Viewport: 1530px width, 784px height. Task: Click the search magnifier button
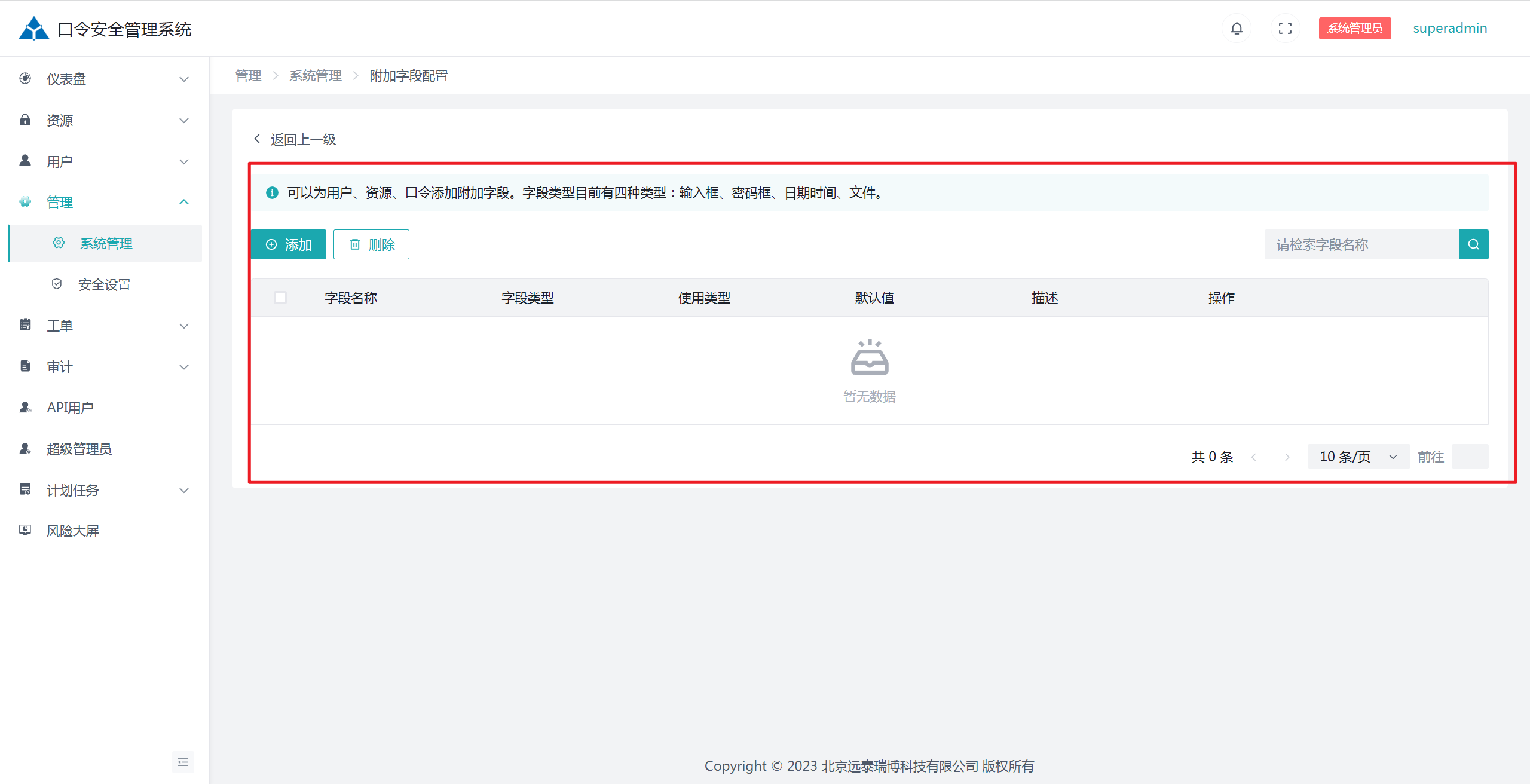[1473, 244]
